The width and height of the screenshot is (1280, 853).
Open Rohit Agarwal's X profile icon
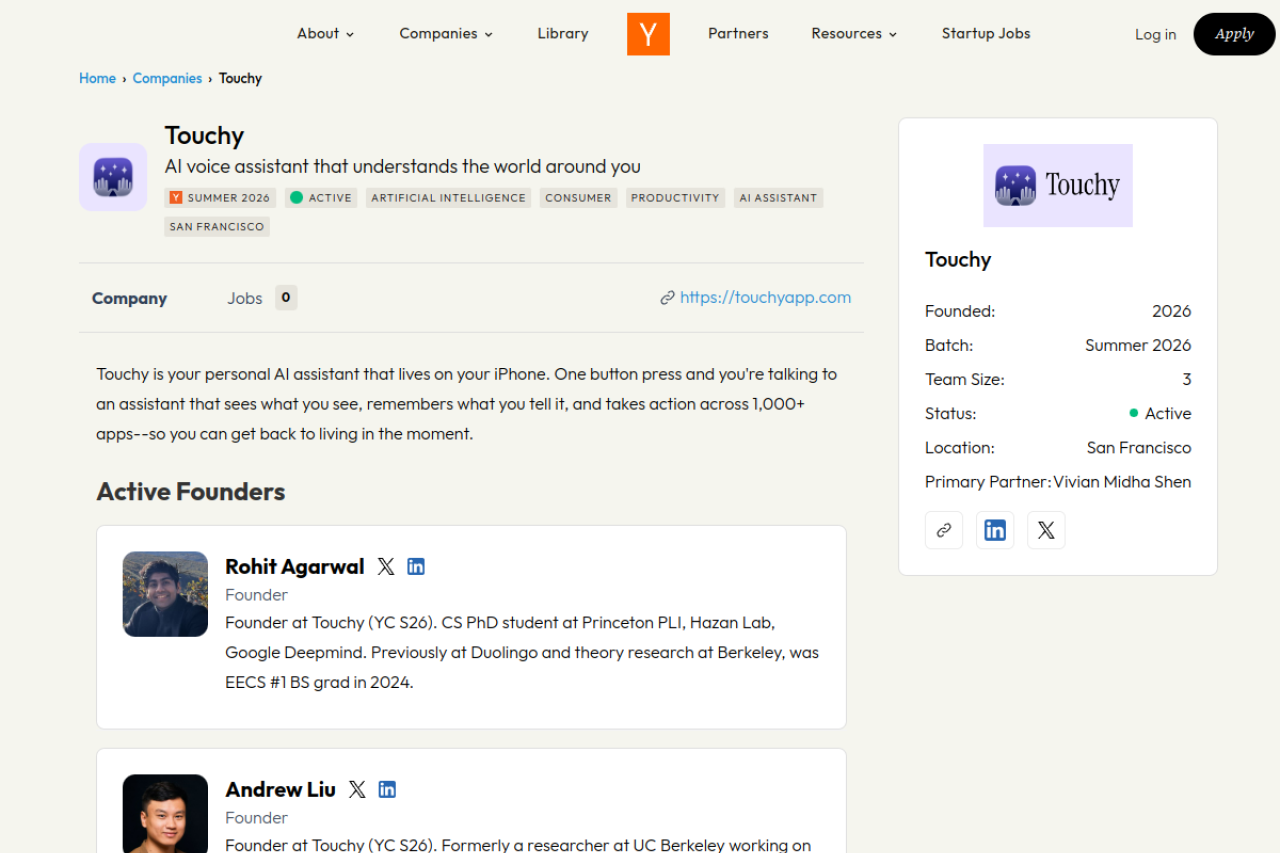pos(386,567)
